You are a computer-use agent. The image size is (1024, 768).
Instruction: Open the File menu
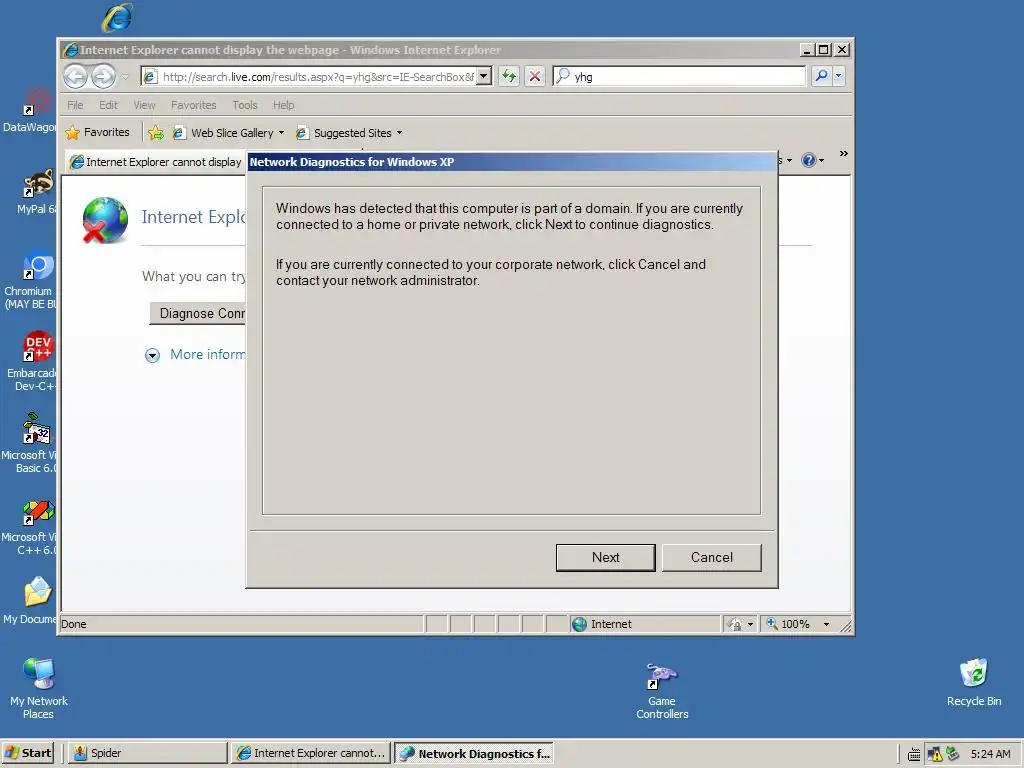[75, 105]
